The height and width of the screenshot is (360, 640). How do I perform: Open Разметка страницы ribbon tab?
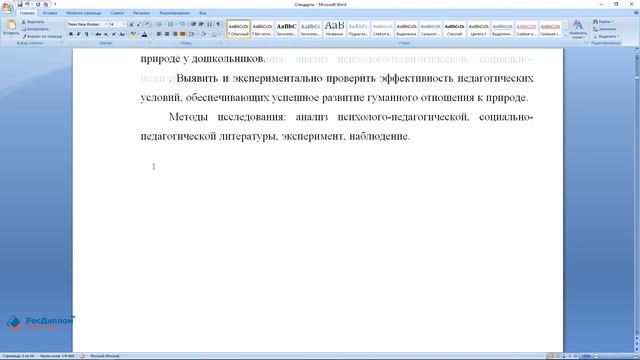[x=84, y=13]
